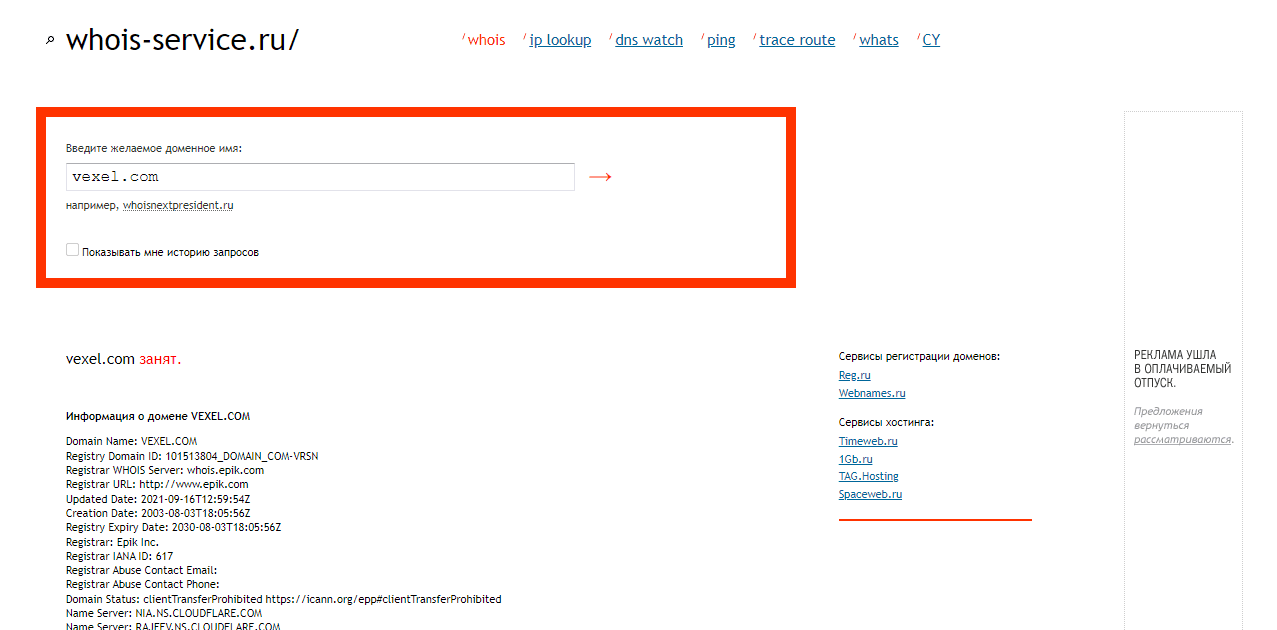
Task: Click the whoisnextpresident.ru example link
Action: [178, 205]
